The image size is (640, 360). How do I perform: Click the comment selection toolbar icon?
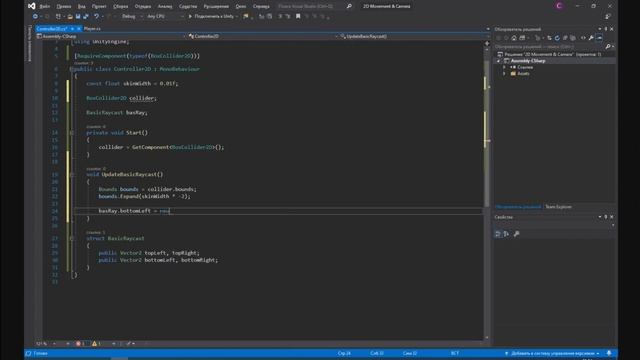[280, 17]
